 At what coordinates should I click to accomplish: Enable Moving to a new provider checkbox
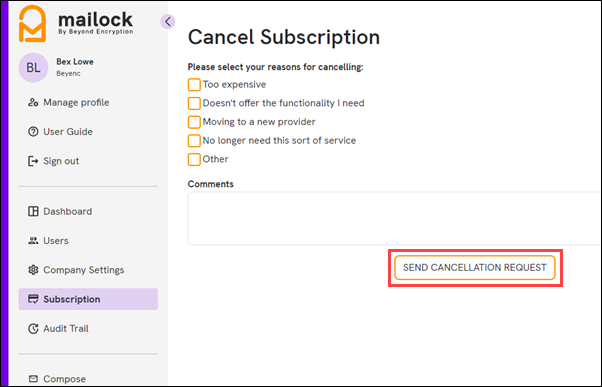click(194, 122)
